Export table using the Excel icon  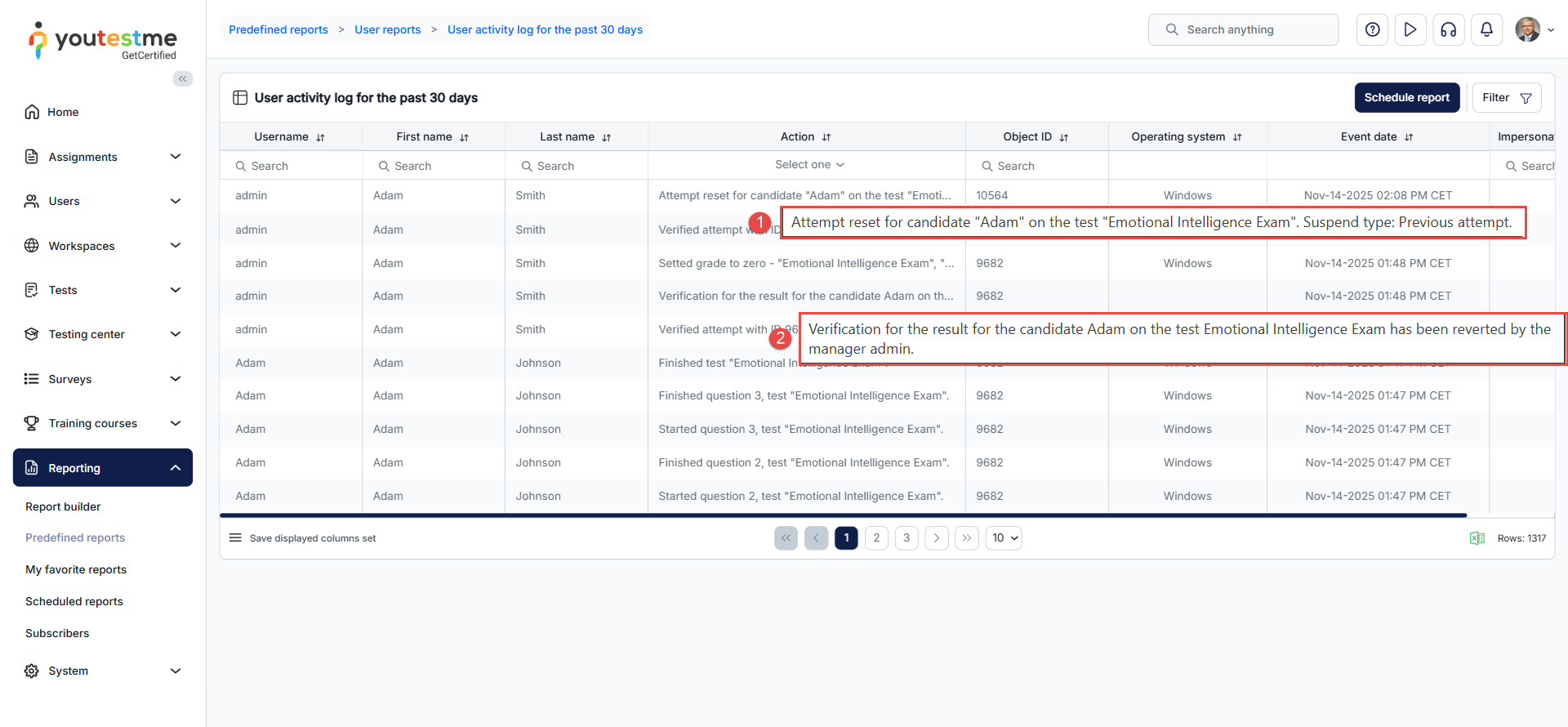[x=1477, y=538]
